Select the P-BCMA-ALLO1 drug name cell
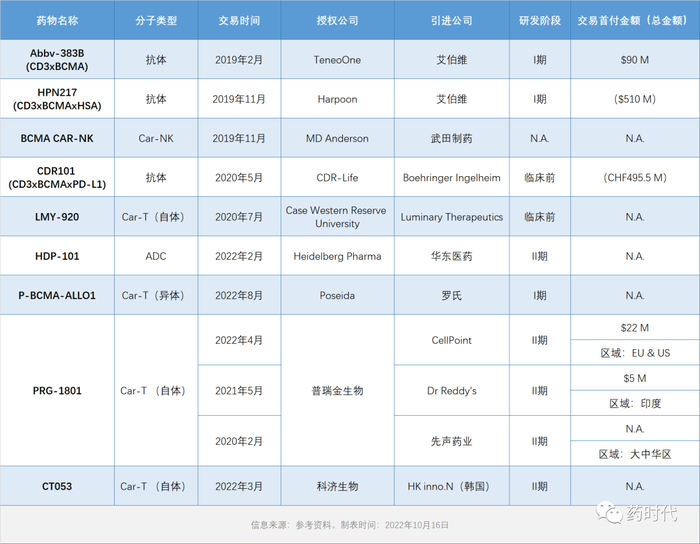The height and width of the screenshot is (544, 700). pyautogui.click(x=57, y=295)
